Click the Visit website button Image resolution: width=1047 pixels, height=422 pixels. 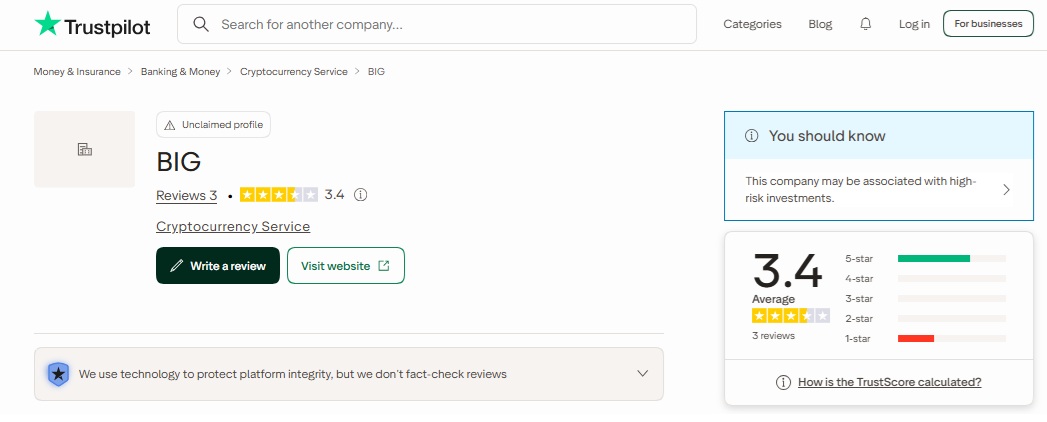(x=346, y=266)
